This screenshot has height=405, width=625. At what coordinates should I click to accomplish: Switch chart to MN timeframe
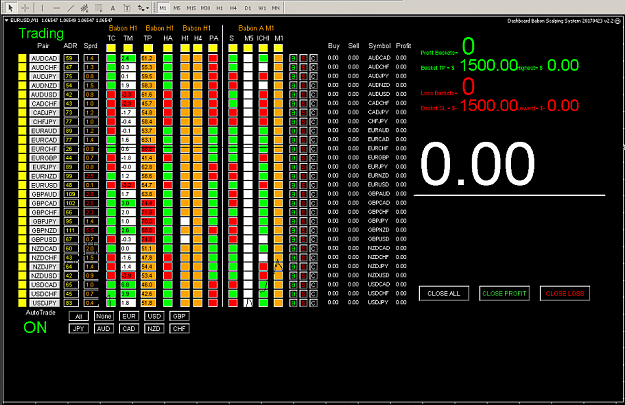(x=275, y=8)
